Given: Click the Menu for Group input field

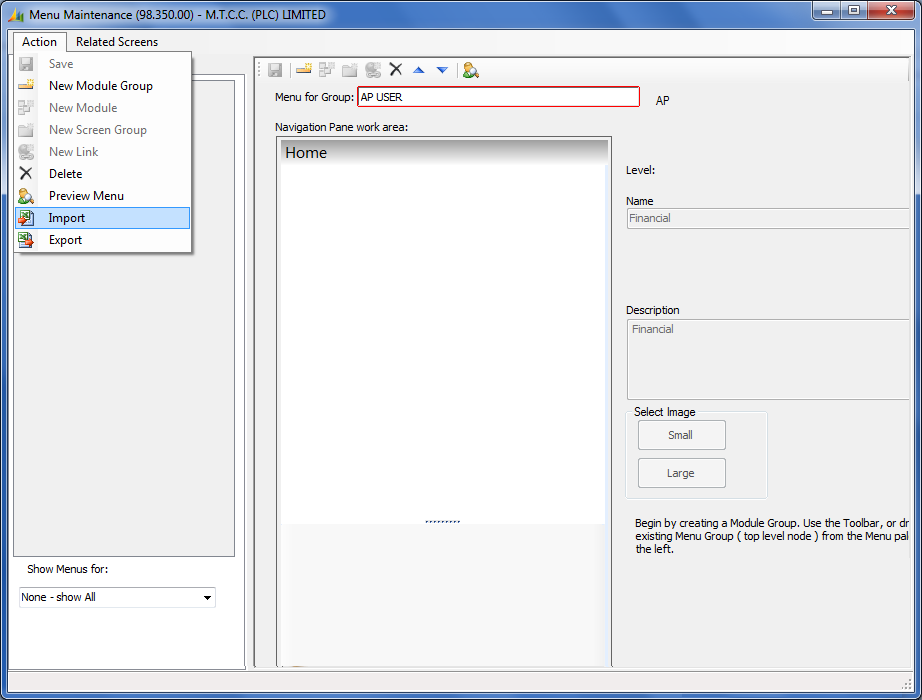Looking at the screenshot, I should click(x=497, y=96).
